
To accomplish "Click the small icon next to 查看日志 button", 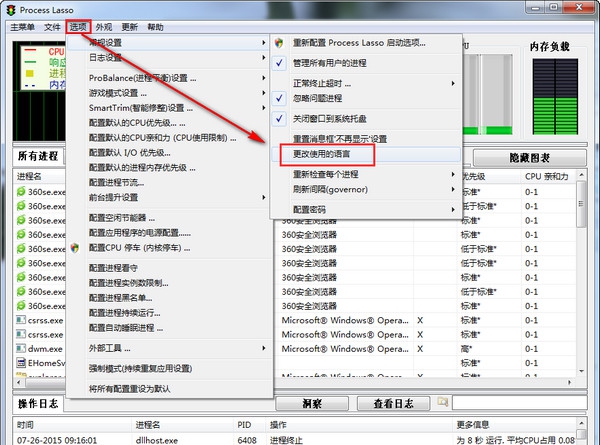I will (443, 402).
